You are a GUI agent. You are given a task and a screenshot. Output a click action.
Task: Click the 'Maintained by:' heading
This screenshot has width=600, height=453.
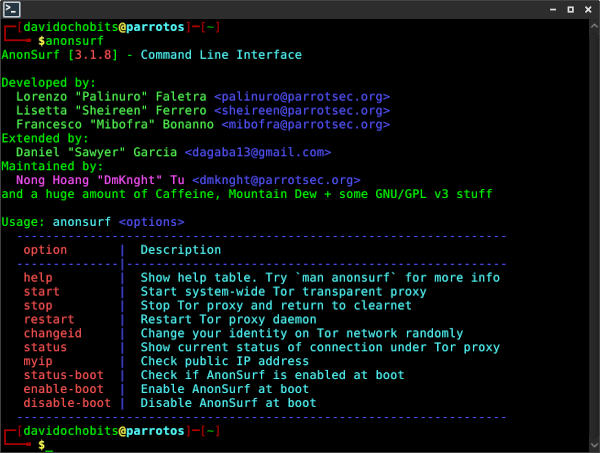(52, 166)
